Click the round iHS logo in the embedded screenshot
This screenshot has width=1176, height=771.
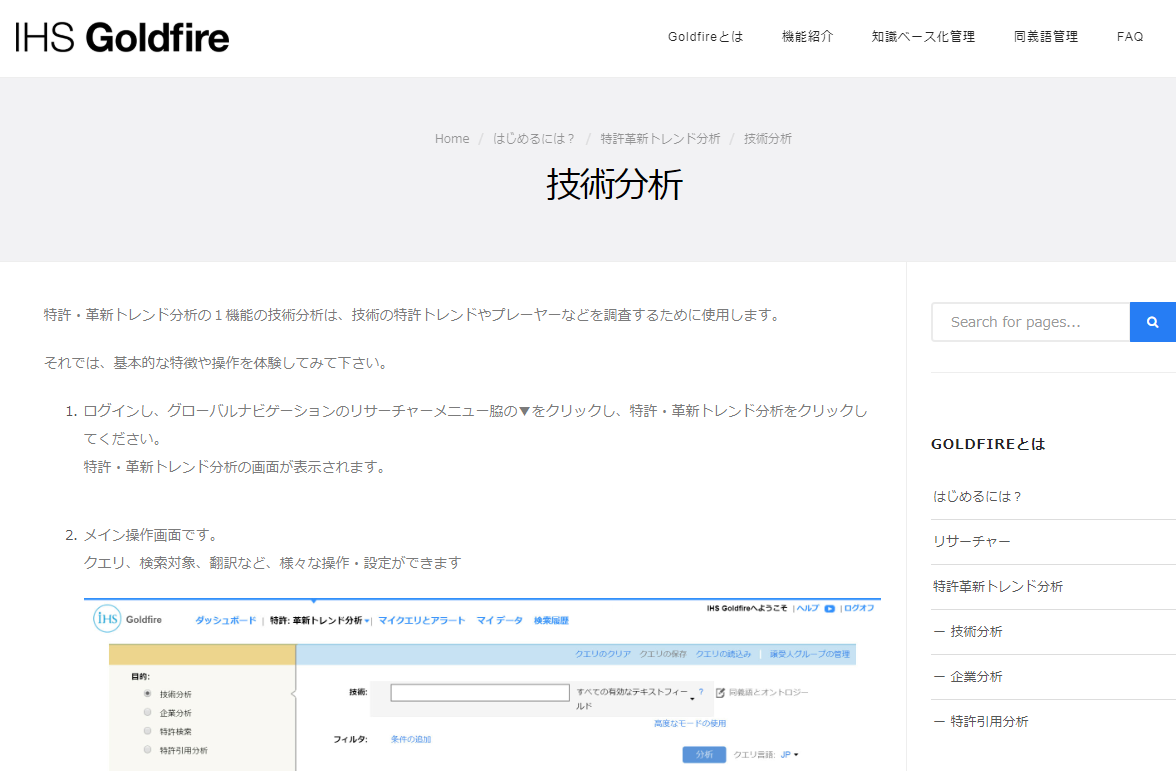click(107, 619)
